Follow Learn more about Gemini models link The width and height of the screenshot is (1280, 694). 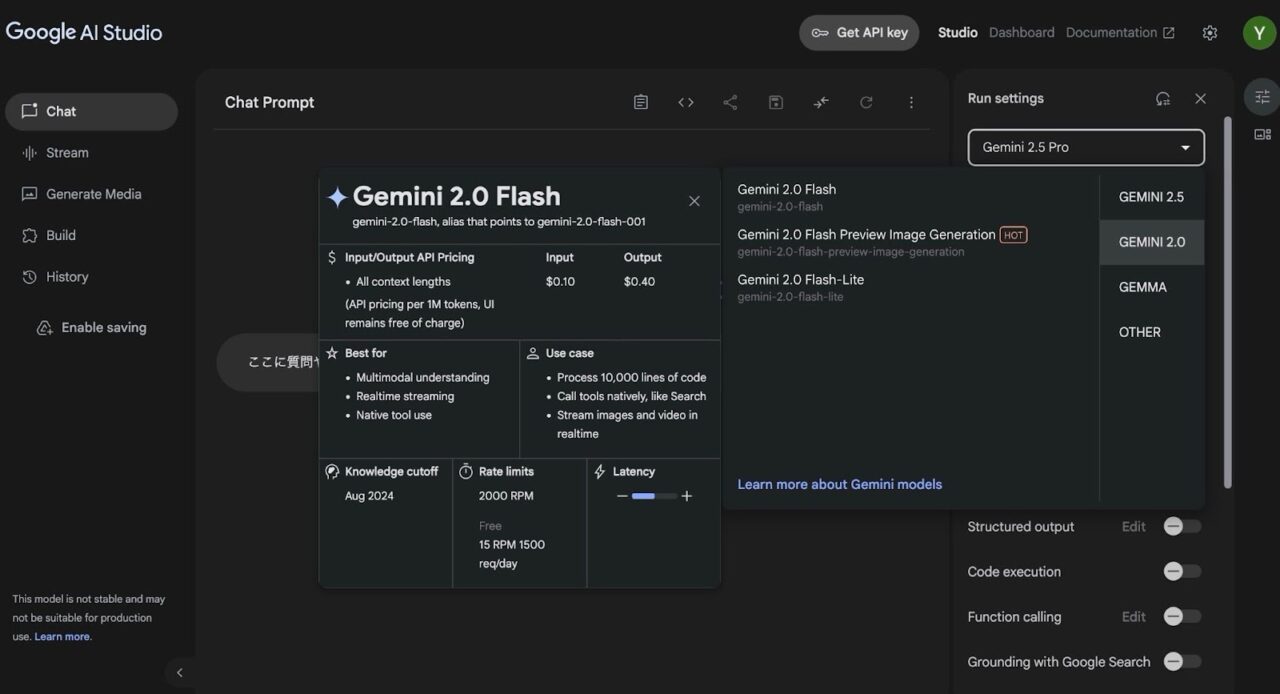(840, 484)
